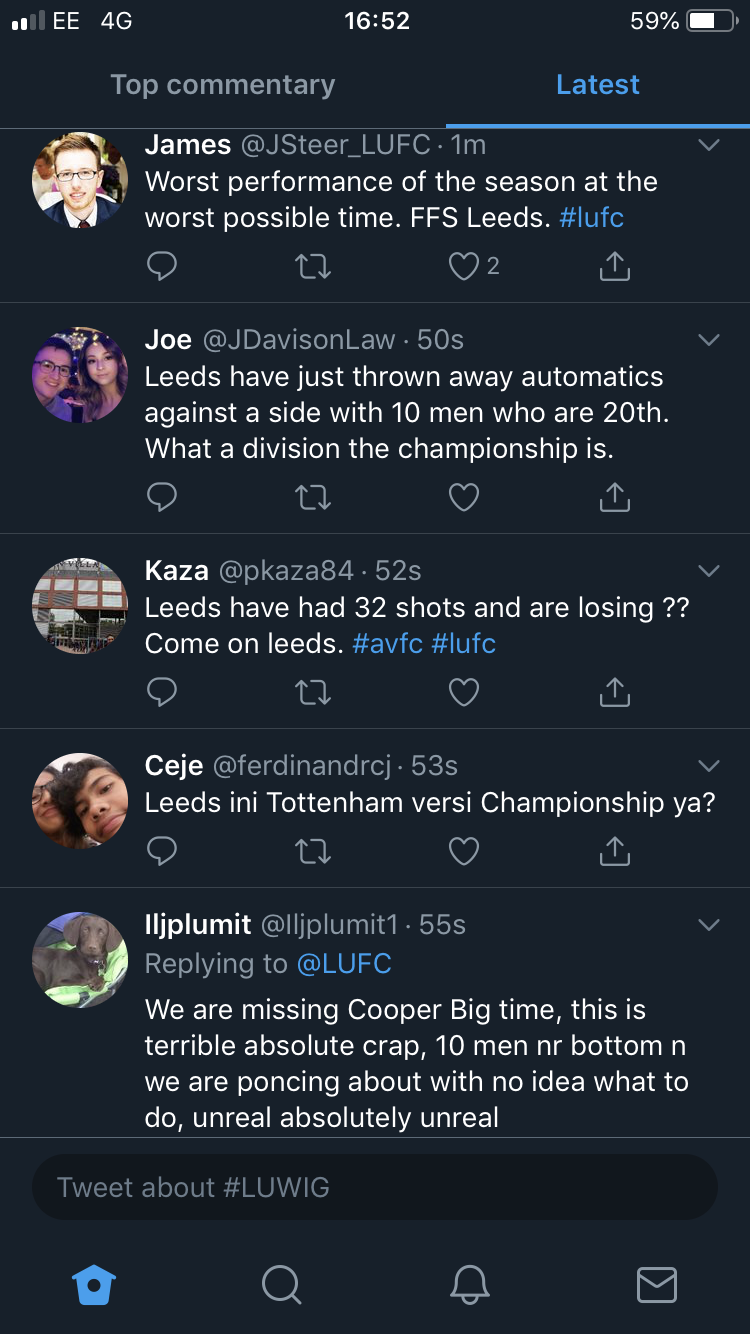Viewport: 750px width, 1334px height.
Task: Expand chevron on lljplumit's tweet
Action: 708,925
